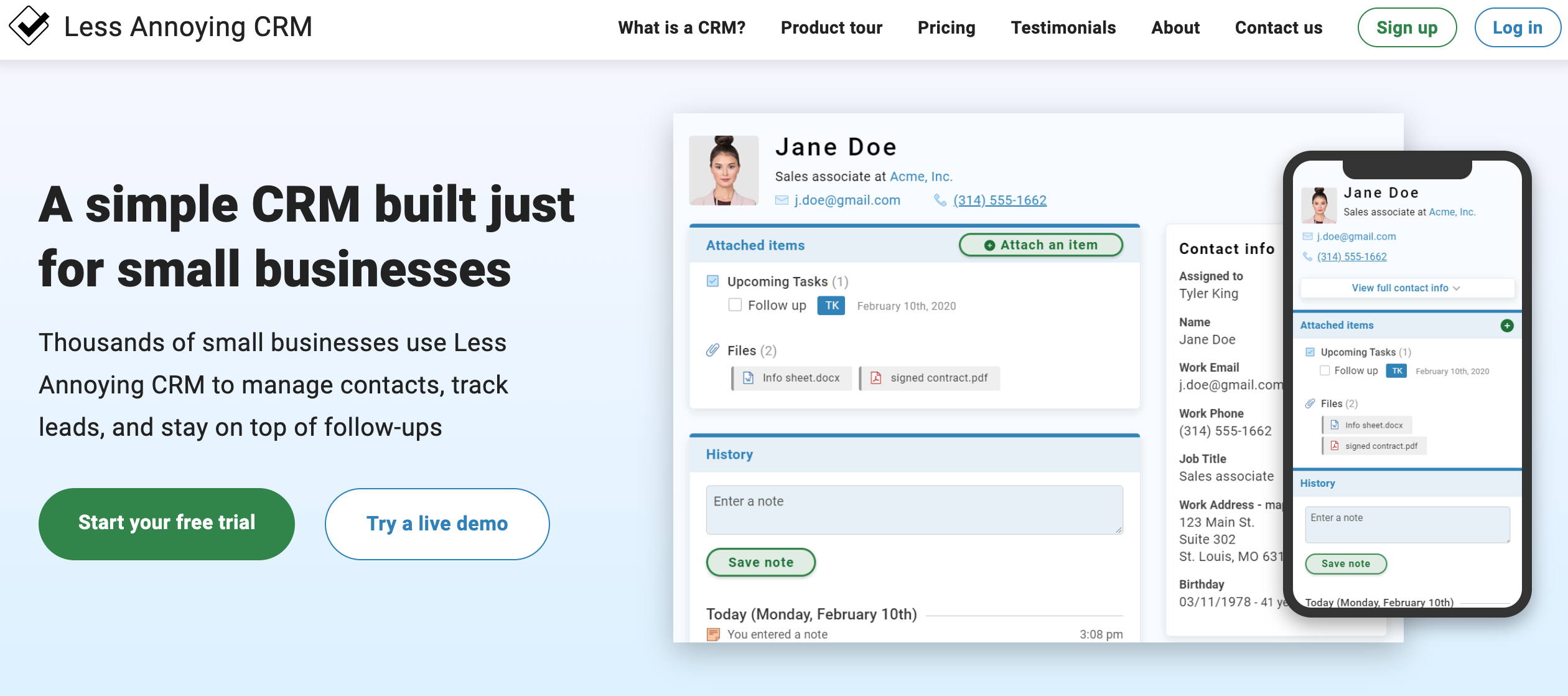Check the Follow up task box in desktop preview

(735, 305)
